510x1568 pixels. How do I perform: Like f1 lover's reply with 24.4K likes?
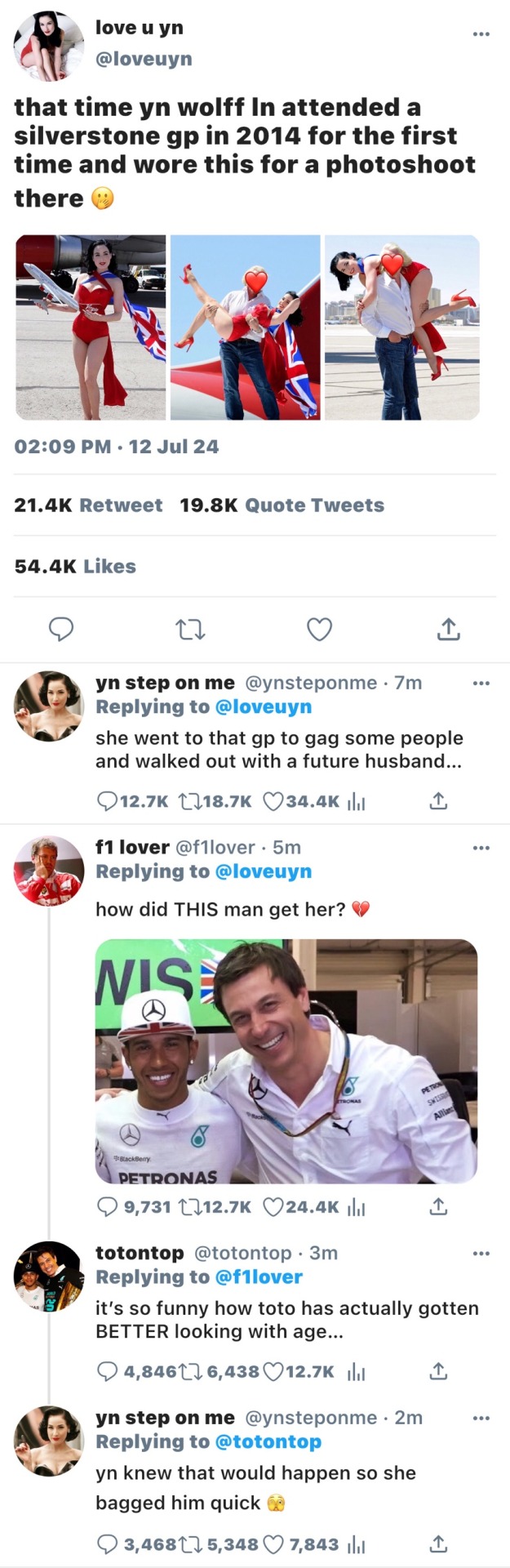click(273, 1206)
